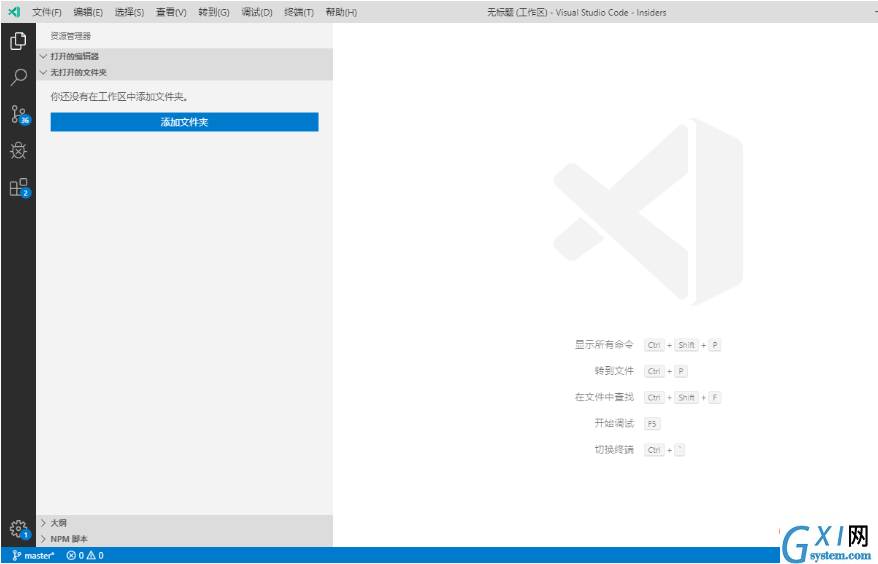Click the 资源管理器 panel title
The image size is (878, 564).
click(71, 36)
